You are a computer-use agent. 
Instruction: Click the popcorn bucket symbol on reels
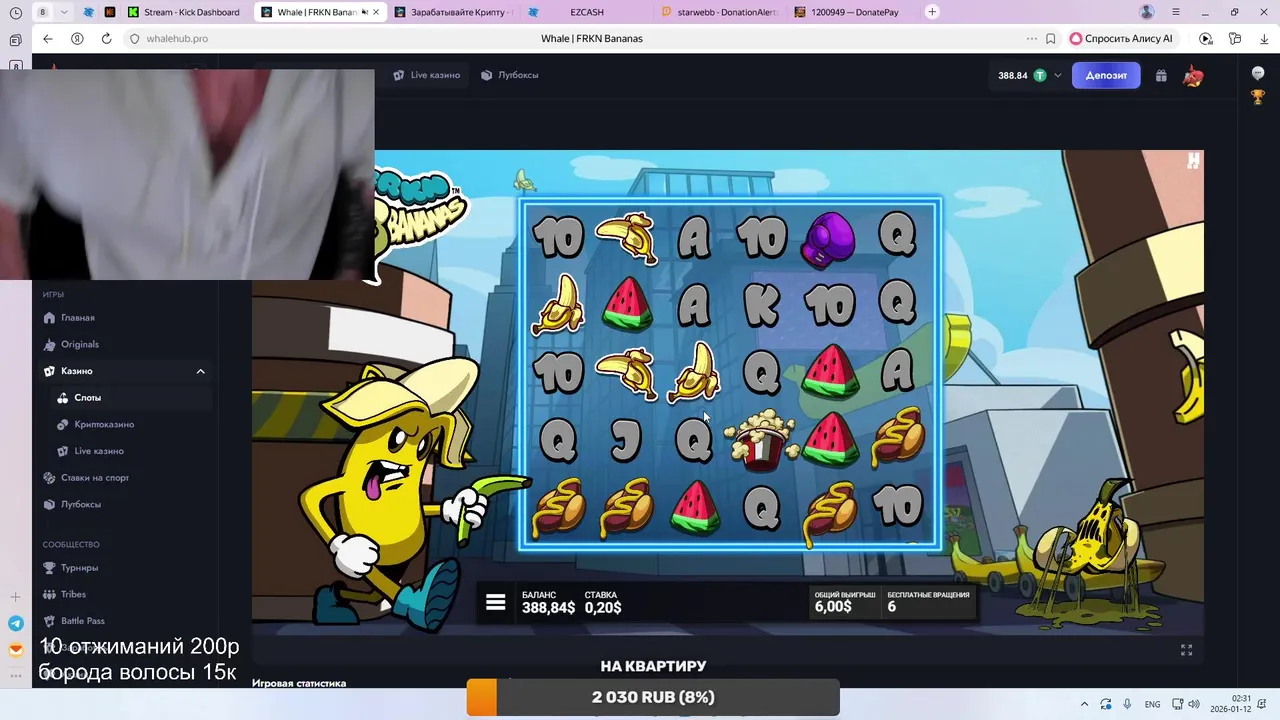coord(761,440)
